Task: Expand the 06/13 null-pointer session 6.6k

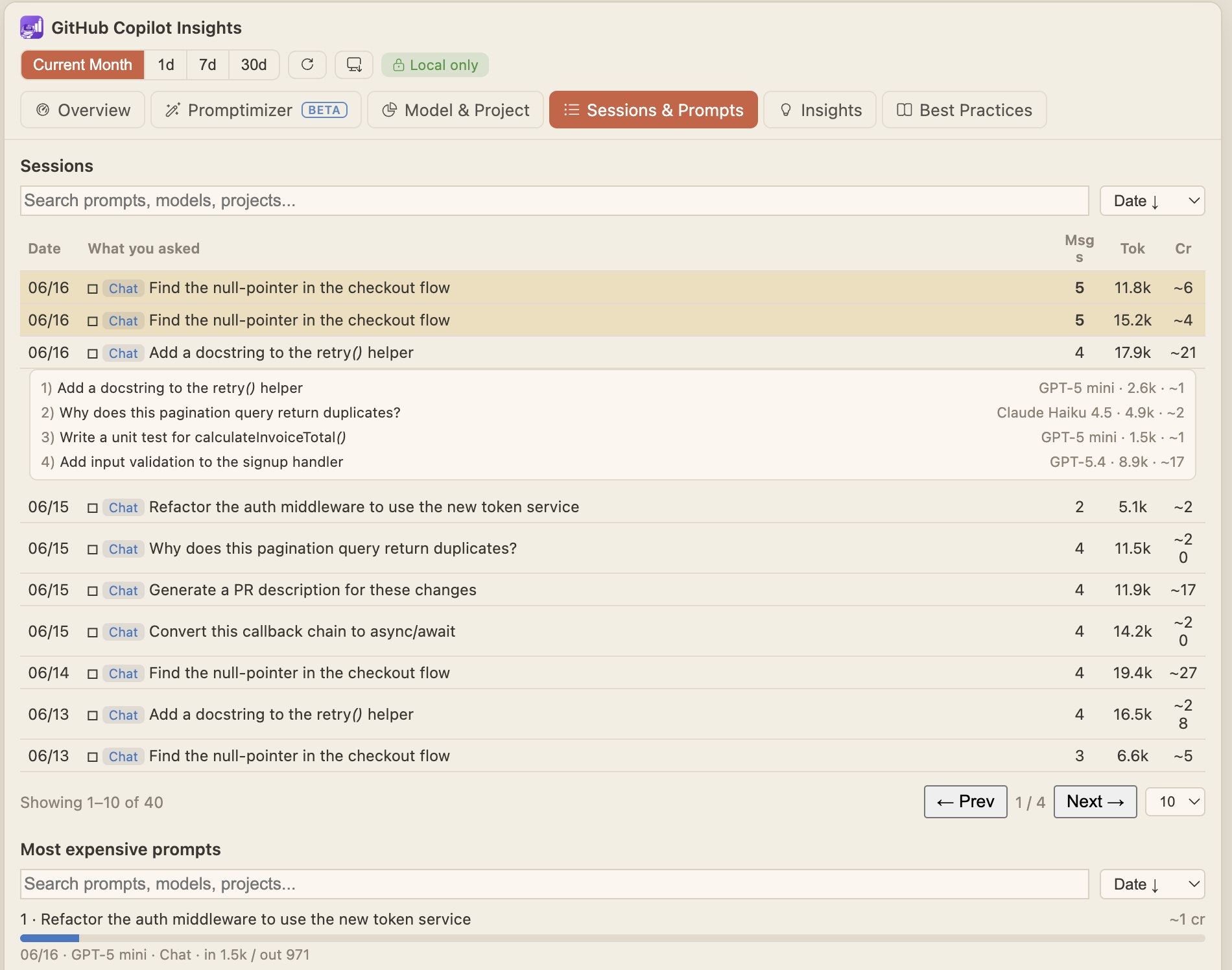Action: [613, 756]
